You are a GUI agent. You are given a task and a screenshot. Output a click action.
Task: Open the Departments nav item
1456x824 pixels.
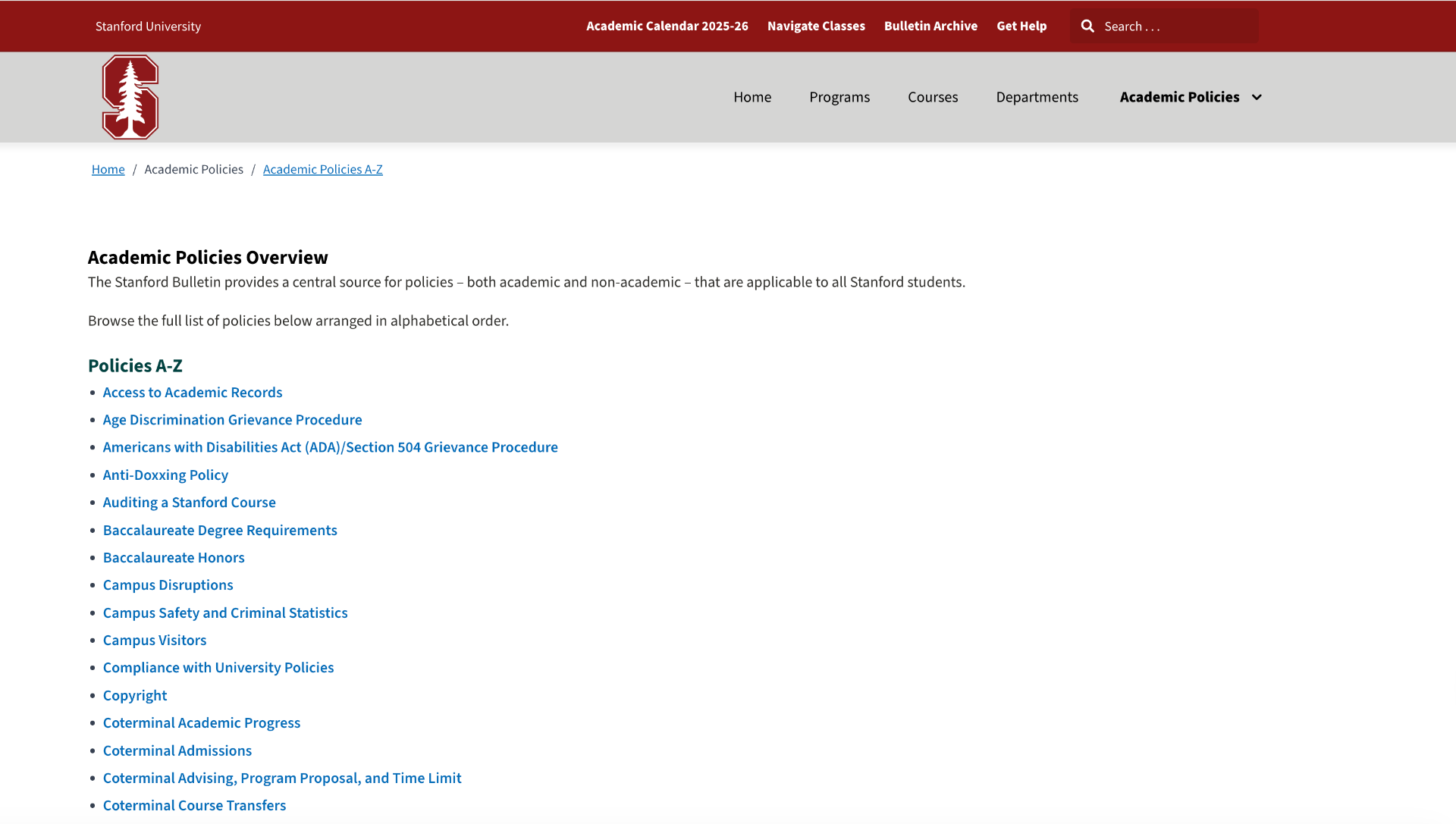pyautogui.click(x=1037, y=97)
